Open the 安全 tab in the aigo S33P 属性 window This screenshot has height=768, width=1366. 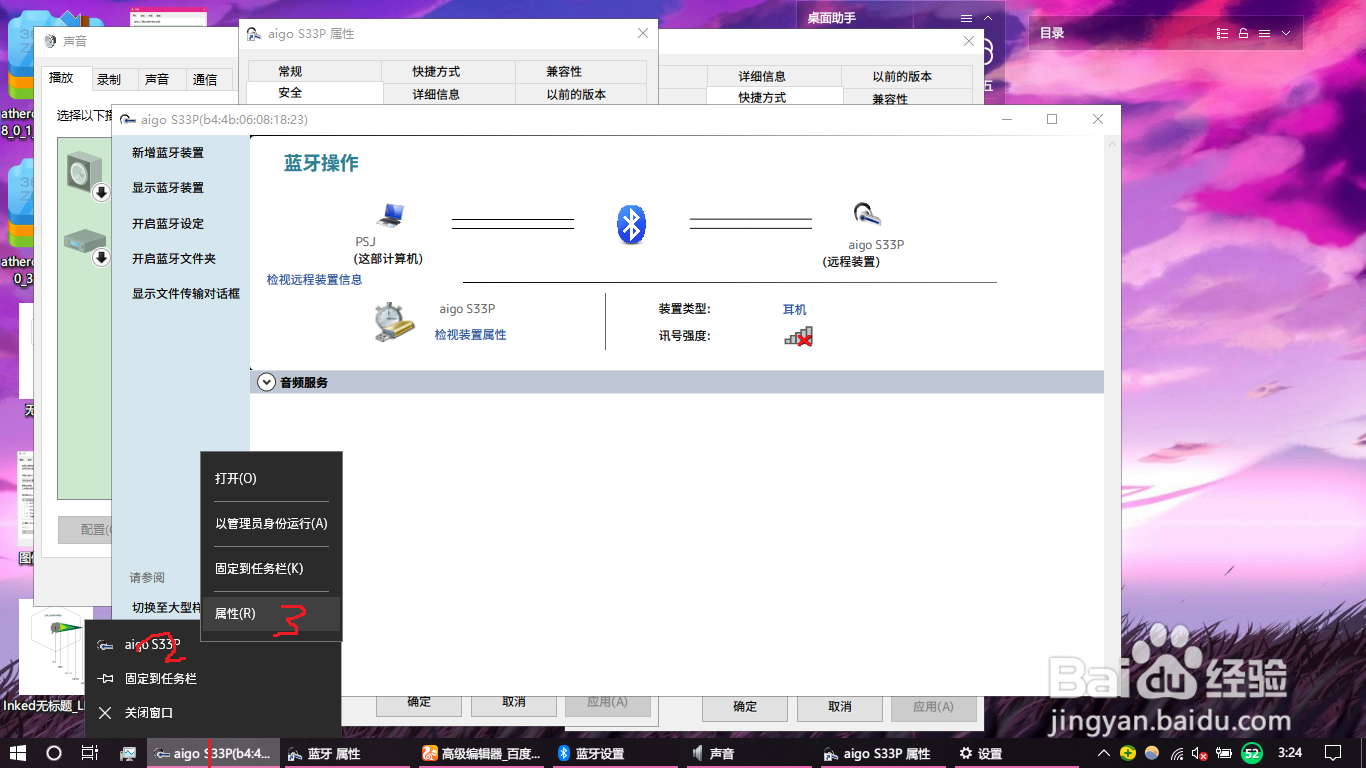coord(315,93)
